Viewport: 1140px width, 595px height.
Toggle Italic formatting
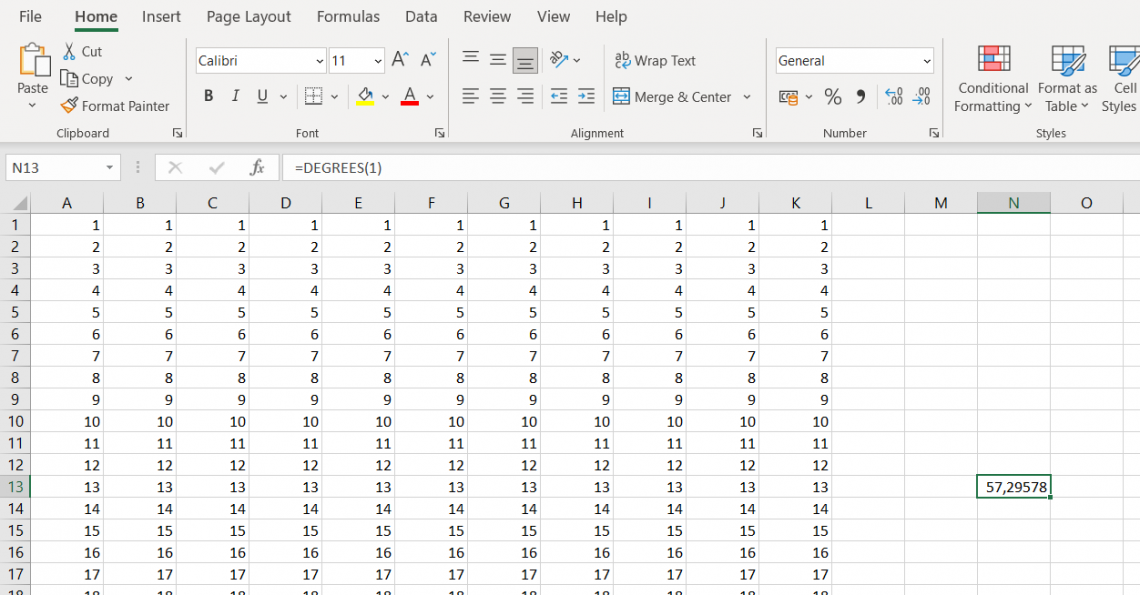tap(235, 97)
